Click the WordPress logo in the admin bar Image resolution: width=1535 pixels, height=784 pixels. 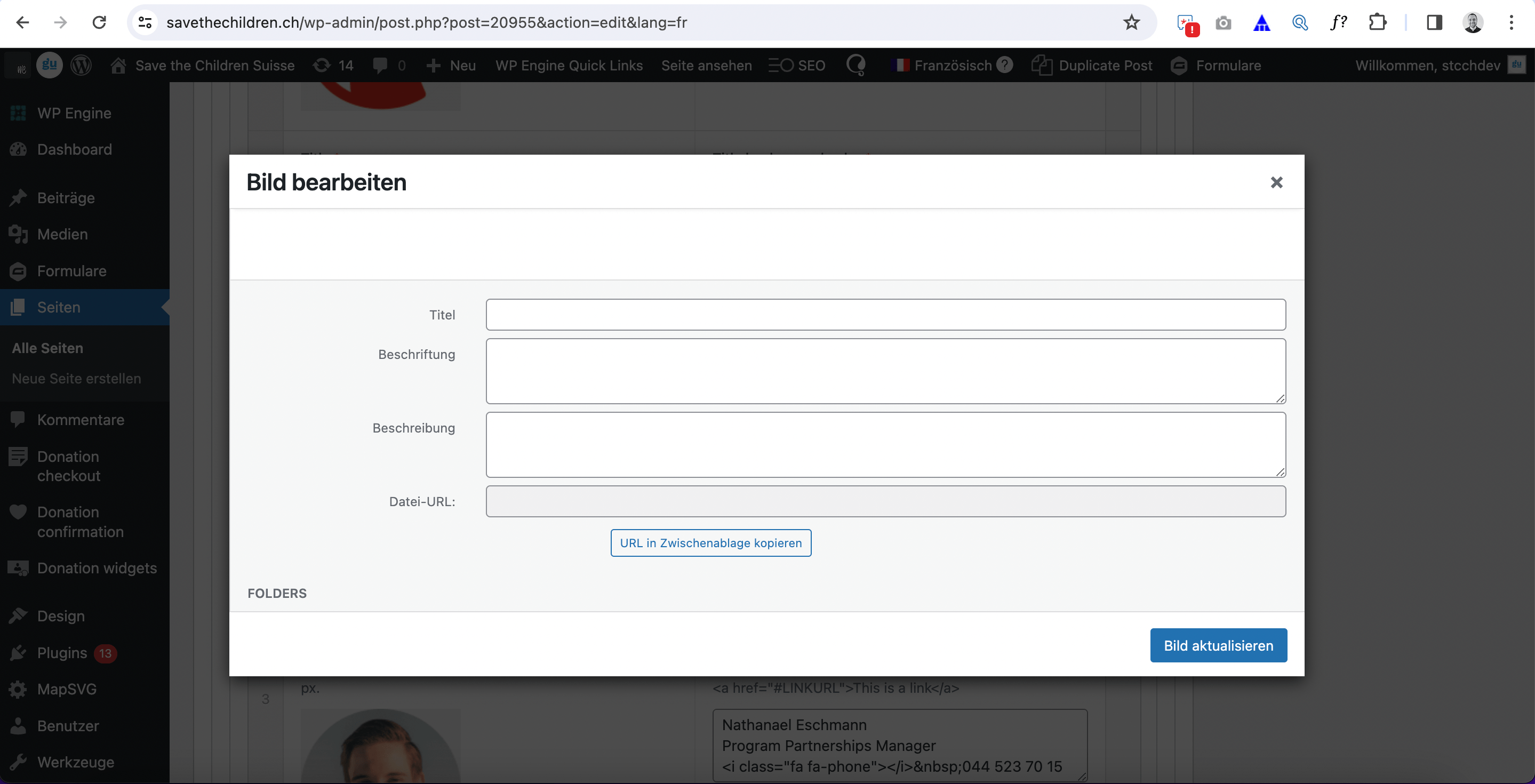[81, 65]
